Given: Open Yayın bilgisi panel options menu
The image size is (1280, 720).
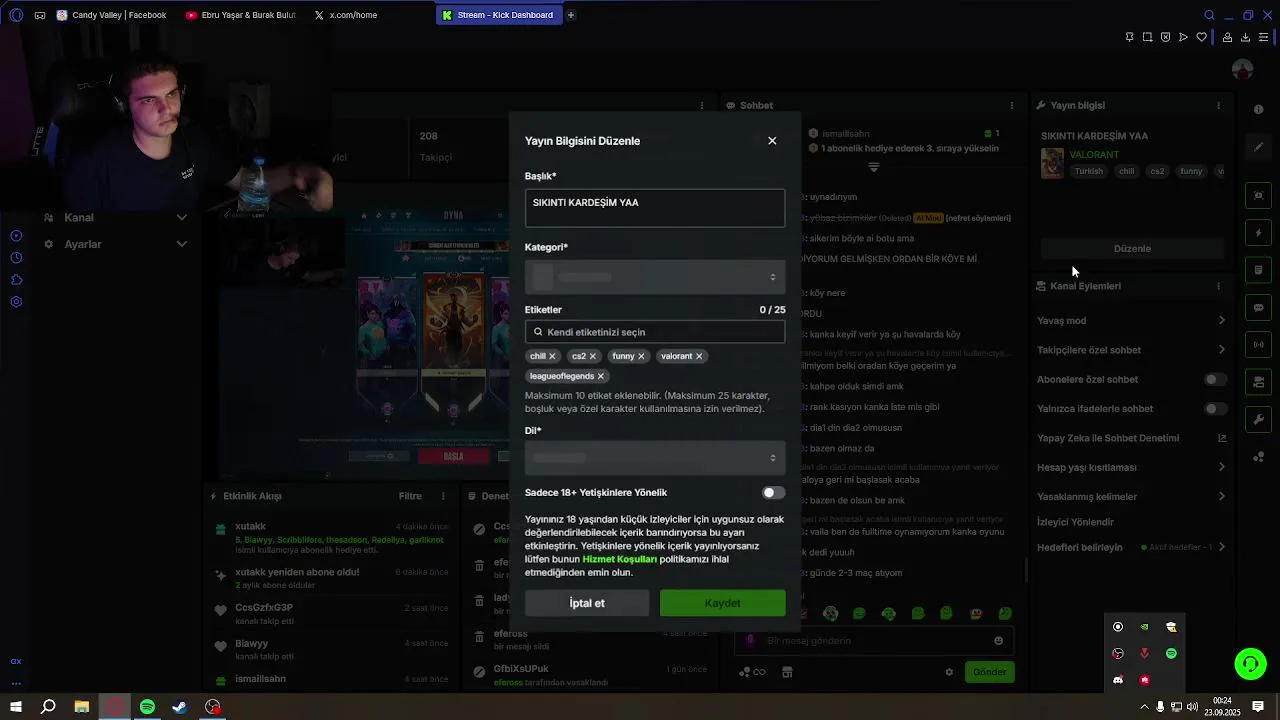Looking at the screenshot, I should pyautogui.click(x=1218, y=105).
